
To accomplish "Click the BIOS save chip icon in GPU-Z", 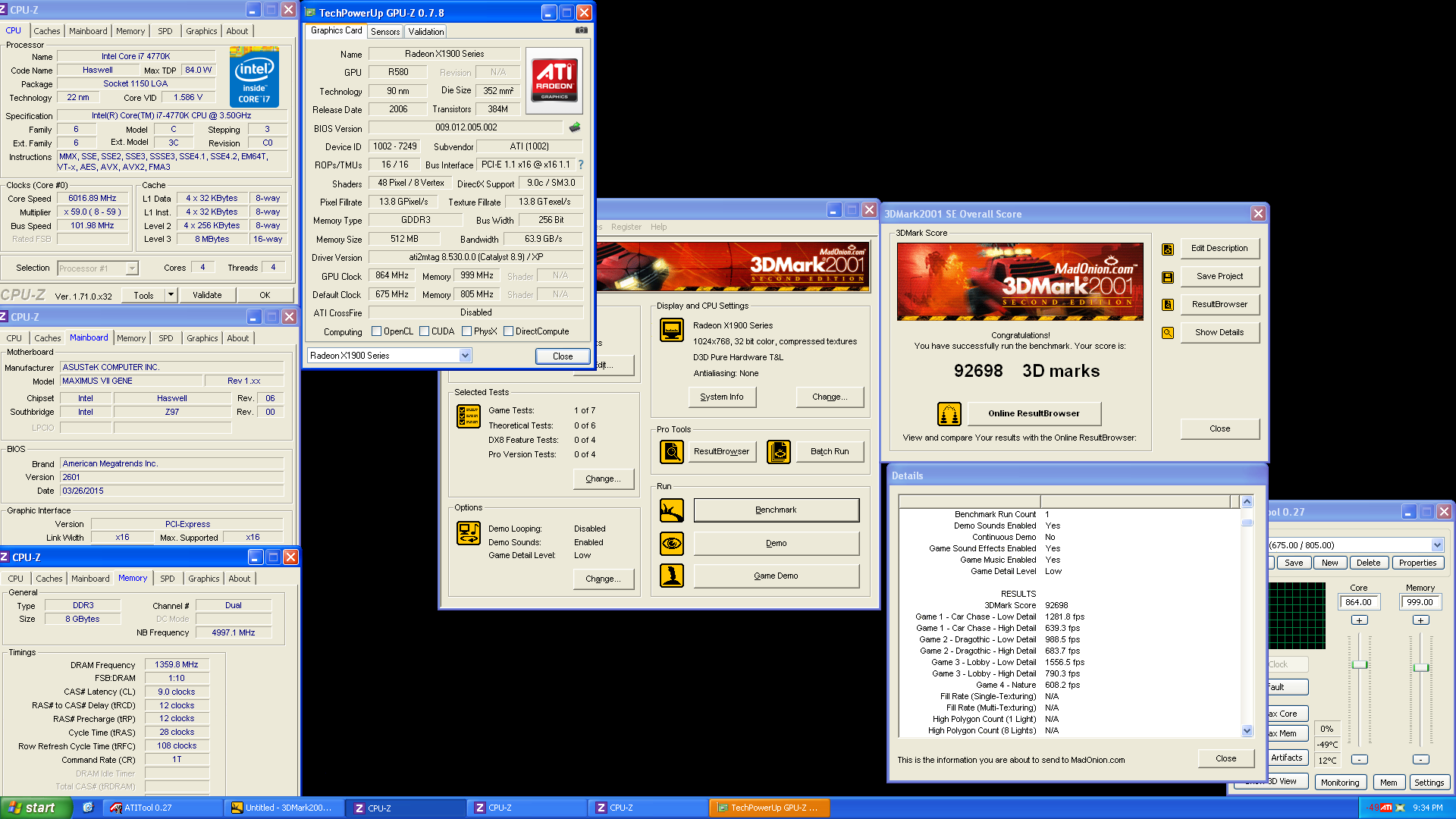I will click(575, 127).
